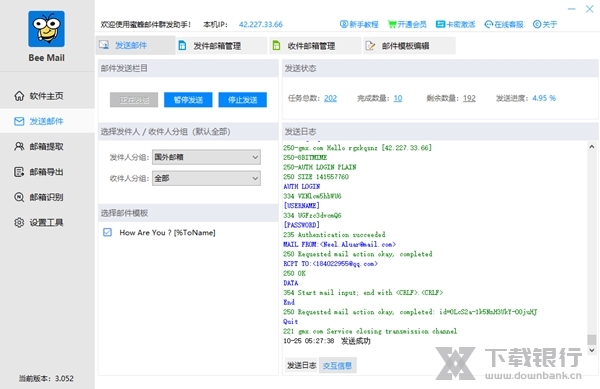Switch to the 发件邮箱管理 tab
Viewport: 600px width, 389px height.
(x=222, y=46)
